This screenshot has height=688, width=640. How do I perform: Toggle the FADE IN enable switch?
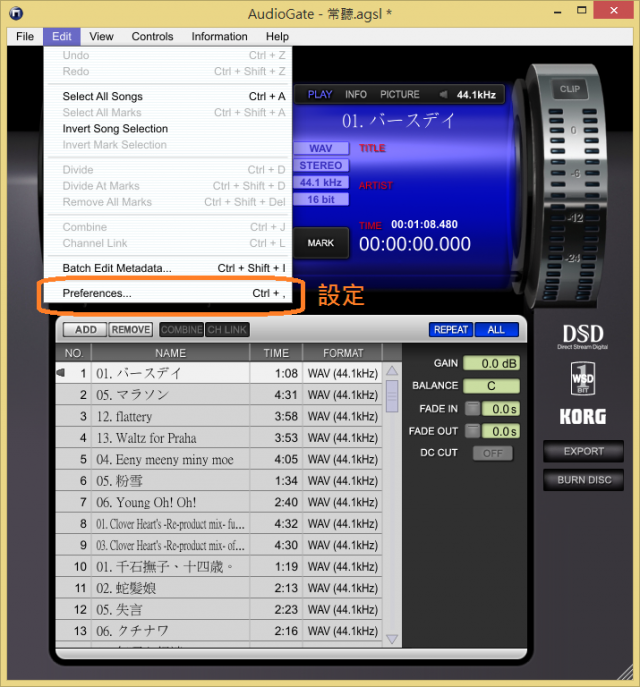point(472,408)
